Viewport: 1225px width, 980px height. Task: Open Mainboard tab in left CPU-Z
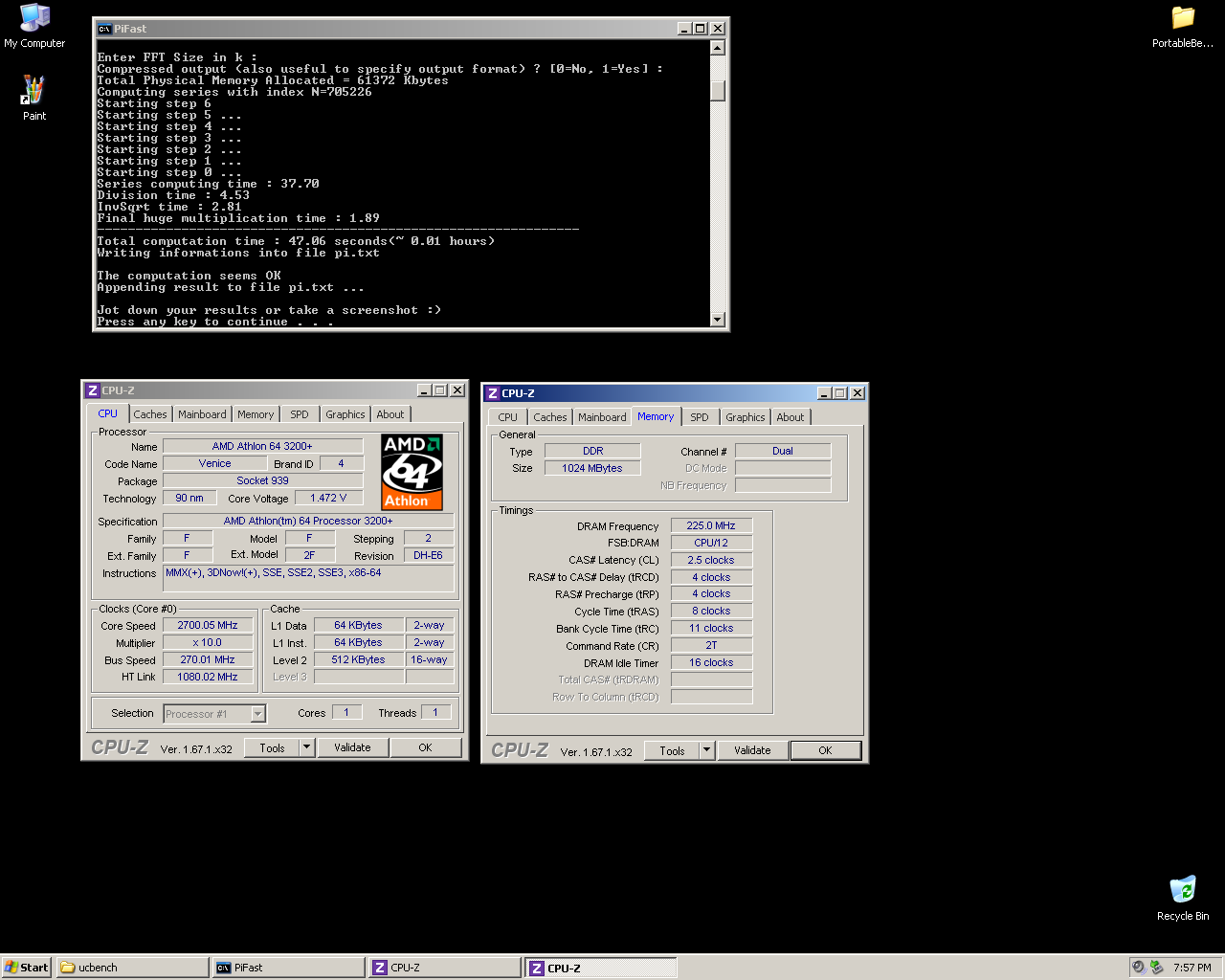(202, 414)
